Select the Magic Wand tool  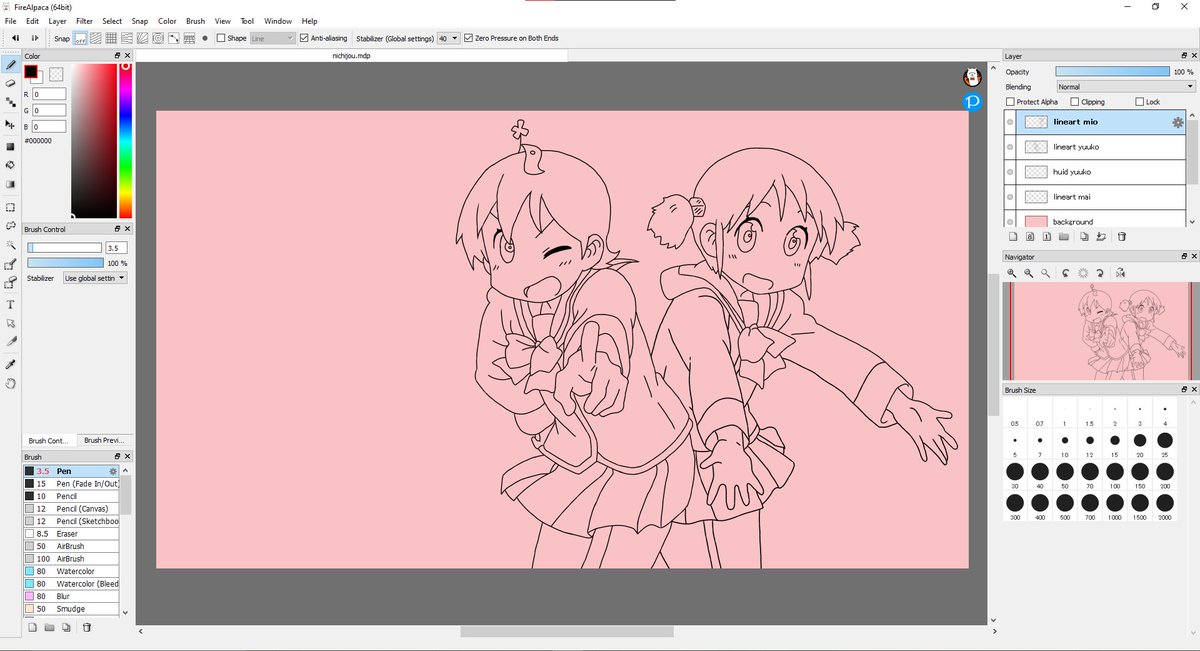point(11,245)
